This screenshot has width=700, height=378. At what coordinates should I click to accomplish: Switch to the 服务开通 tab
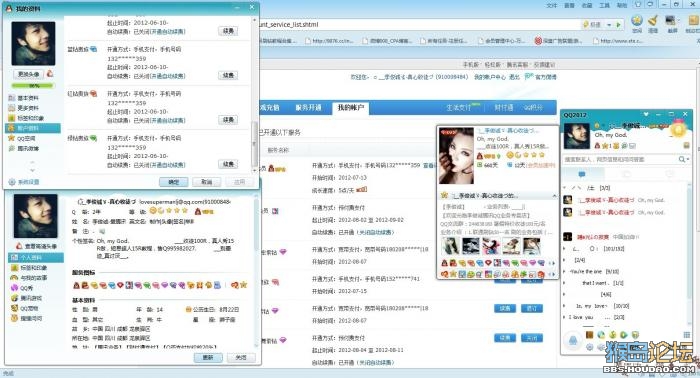308,108
